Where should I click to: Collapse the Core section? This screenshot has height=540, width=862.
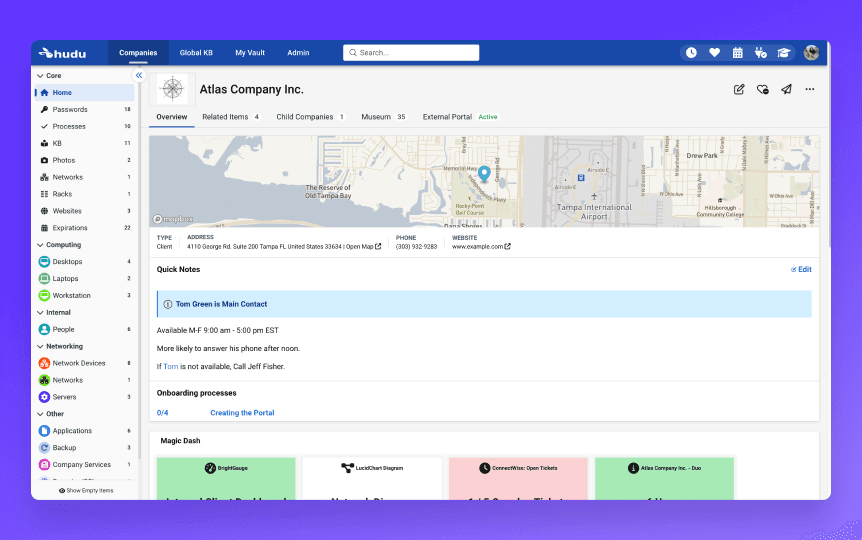click(40, 76)
